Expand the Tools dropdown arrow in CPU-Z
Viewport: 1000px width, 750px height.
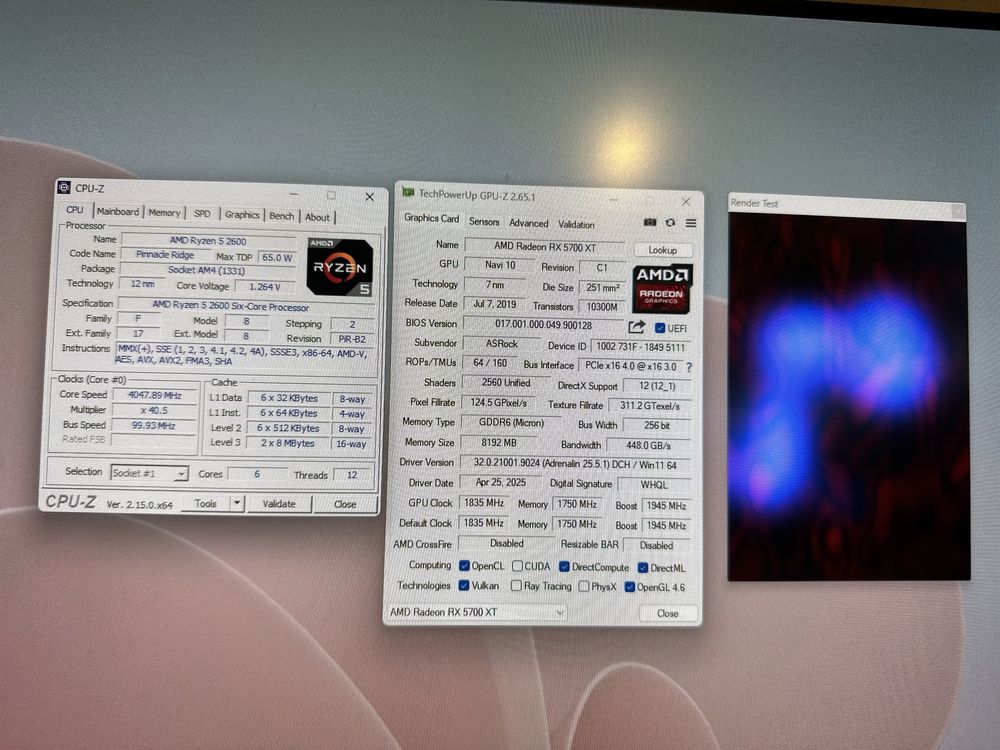pyautogui.click(x=237, y=503)
